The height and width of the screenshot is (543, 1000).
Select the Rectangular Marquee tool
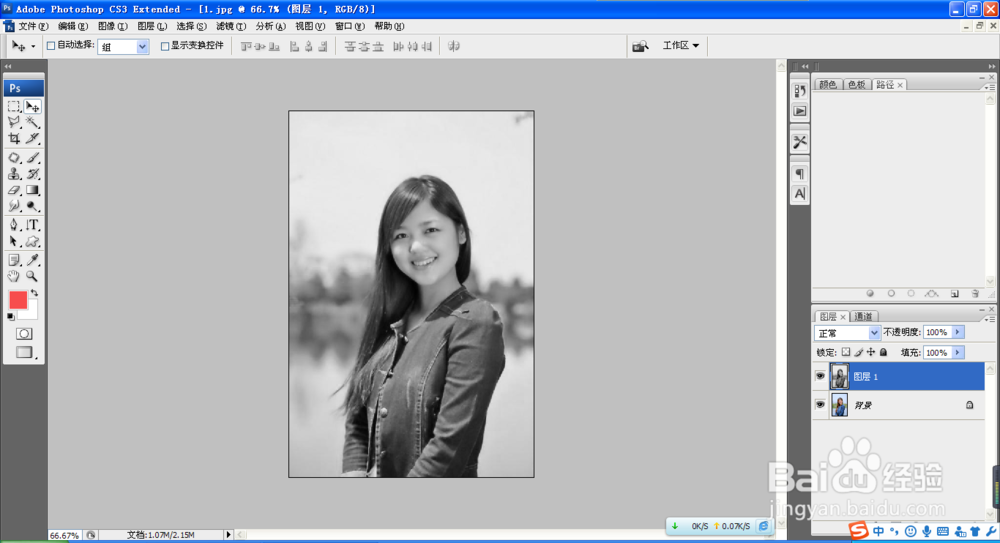click(14, 107)
